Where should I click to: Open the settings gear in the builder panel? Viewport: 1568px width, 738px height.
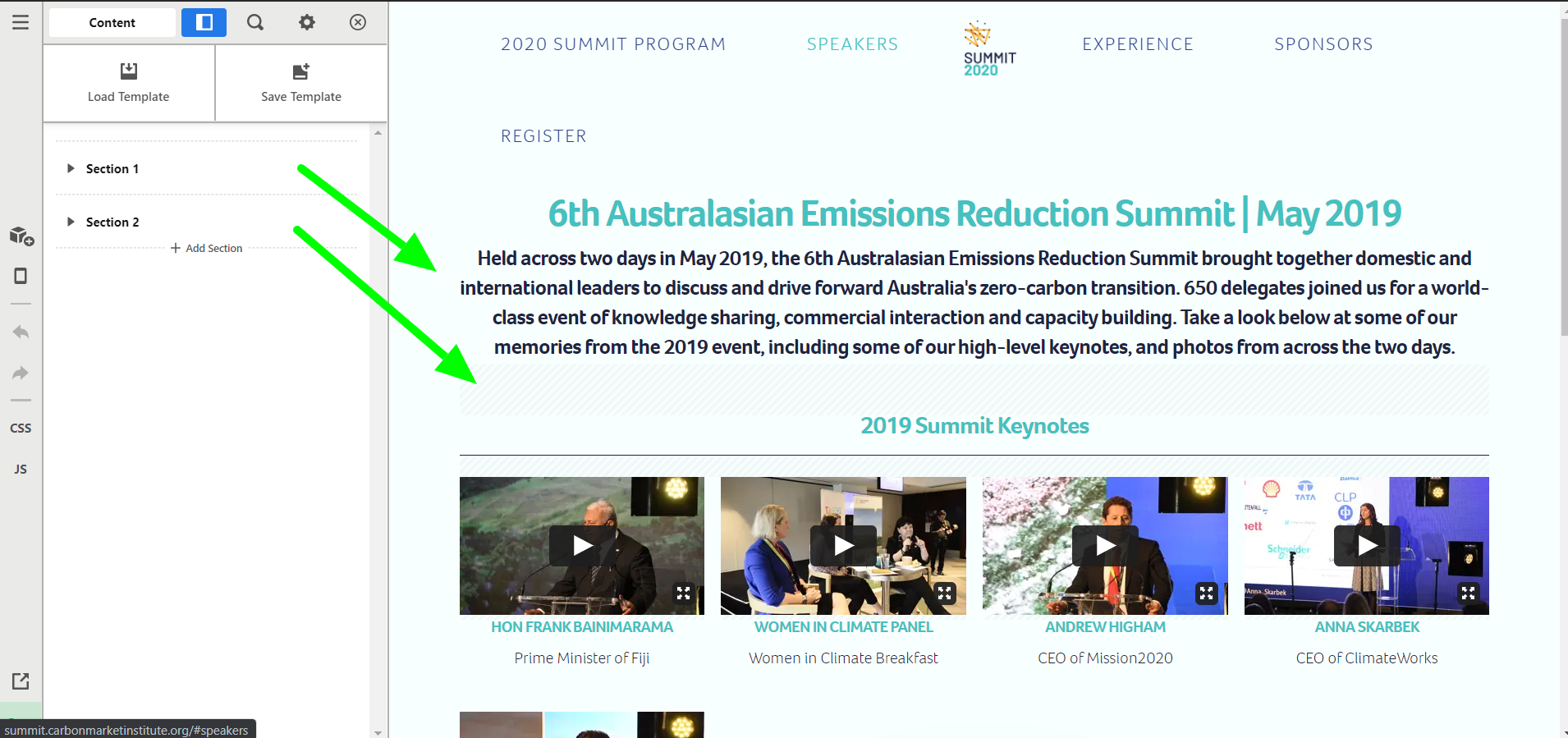[x=307, y=22]
